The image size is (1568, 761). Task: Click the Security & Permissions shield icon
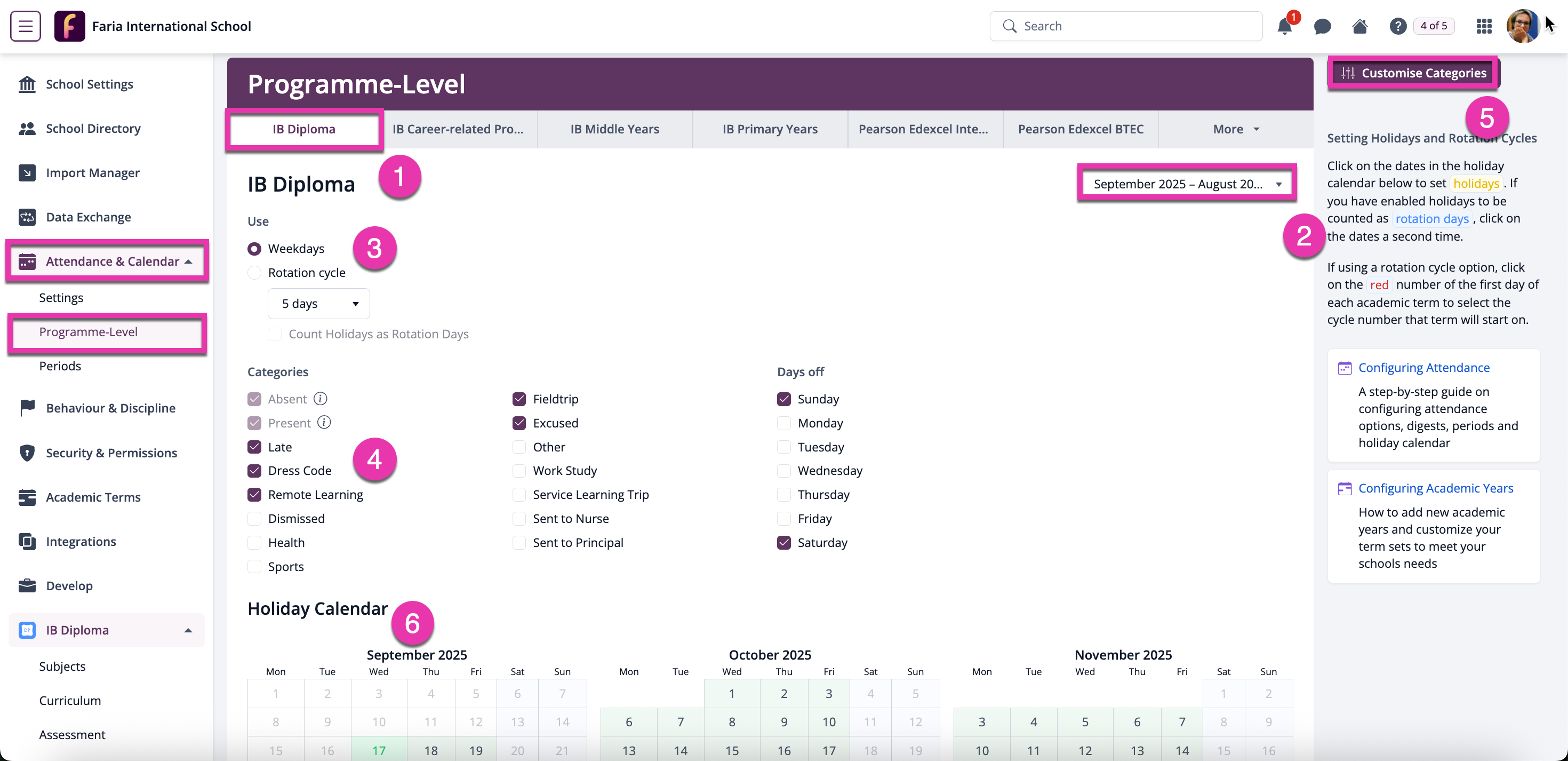point(27,453)
